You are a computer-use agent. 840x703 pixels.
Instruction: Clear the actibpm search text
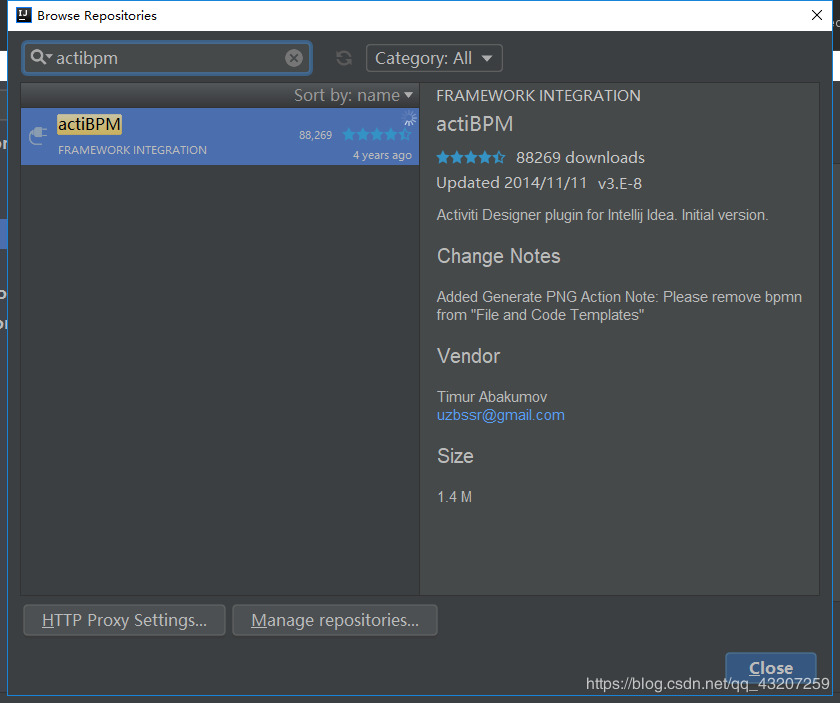pos(294,58)
